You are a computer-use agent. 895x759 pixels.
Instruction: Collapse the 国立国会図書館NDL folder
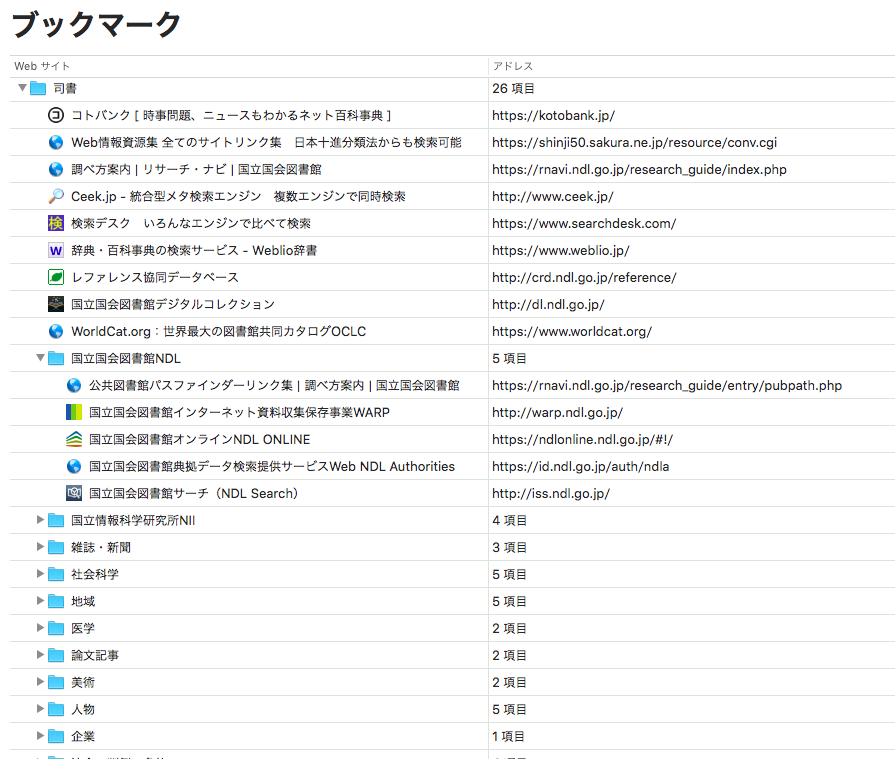click(41, 358)
